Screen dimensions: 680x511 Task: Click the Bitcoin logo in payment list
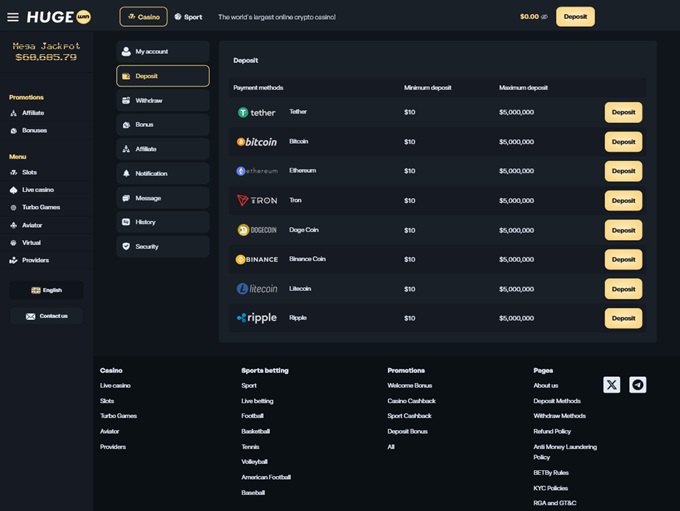tap(256, 142)
